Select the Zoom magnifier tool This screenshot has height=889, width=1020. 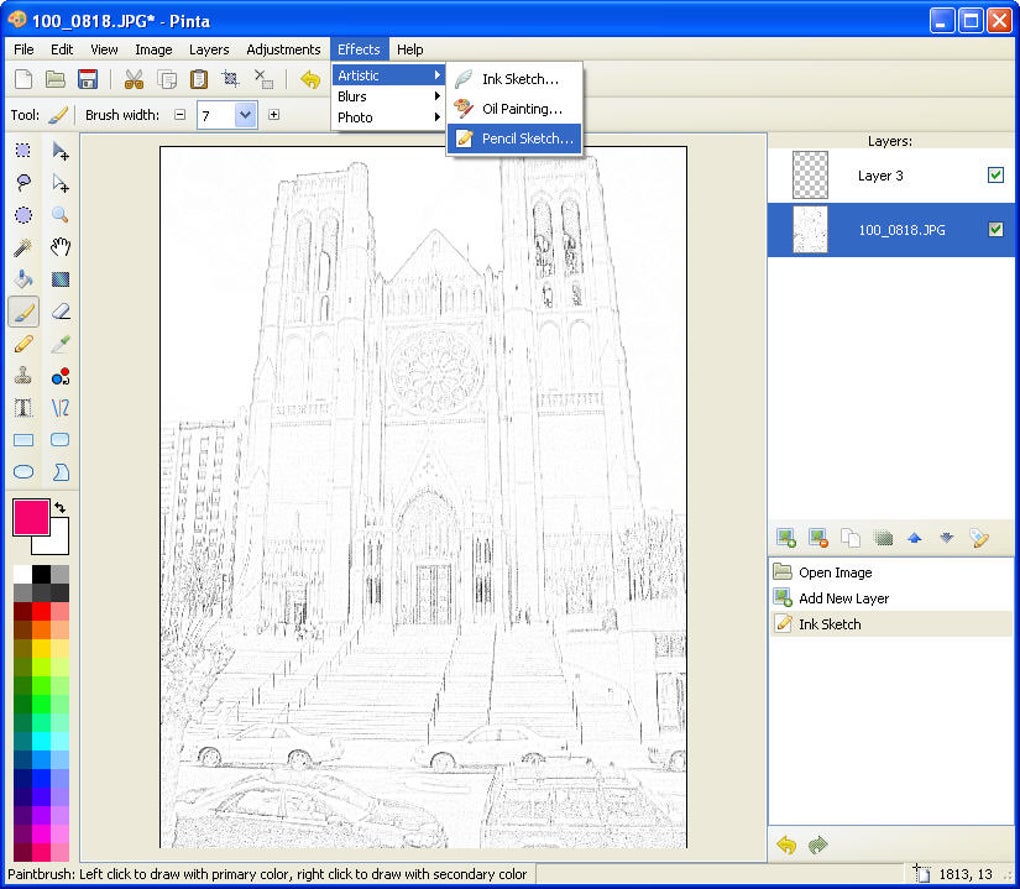coord(60,215)
